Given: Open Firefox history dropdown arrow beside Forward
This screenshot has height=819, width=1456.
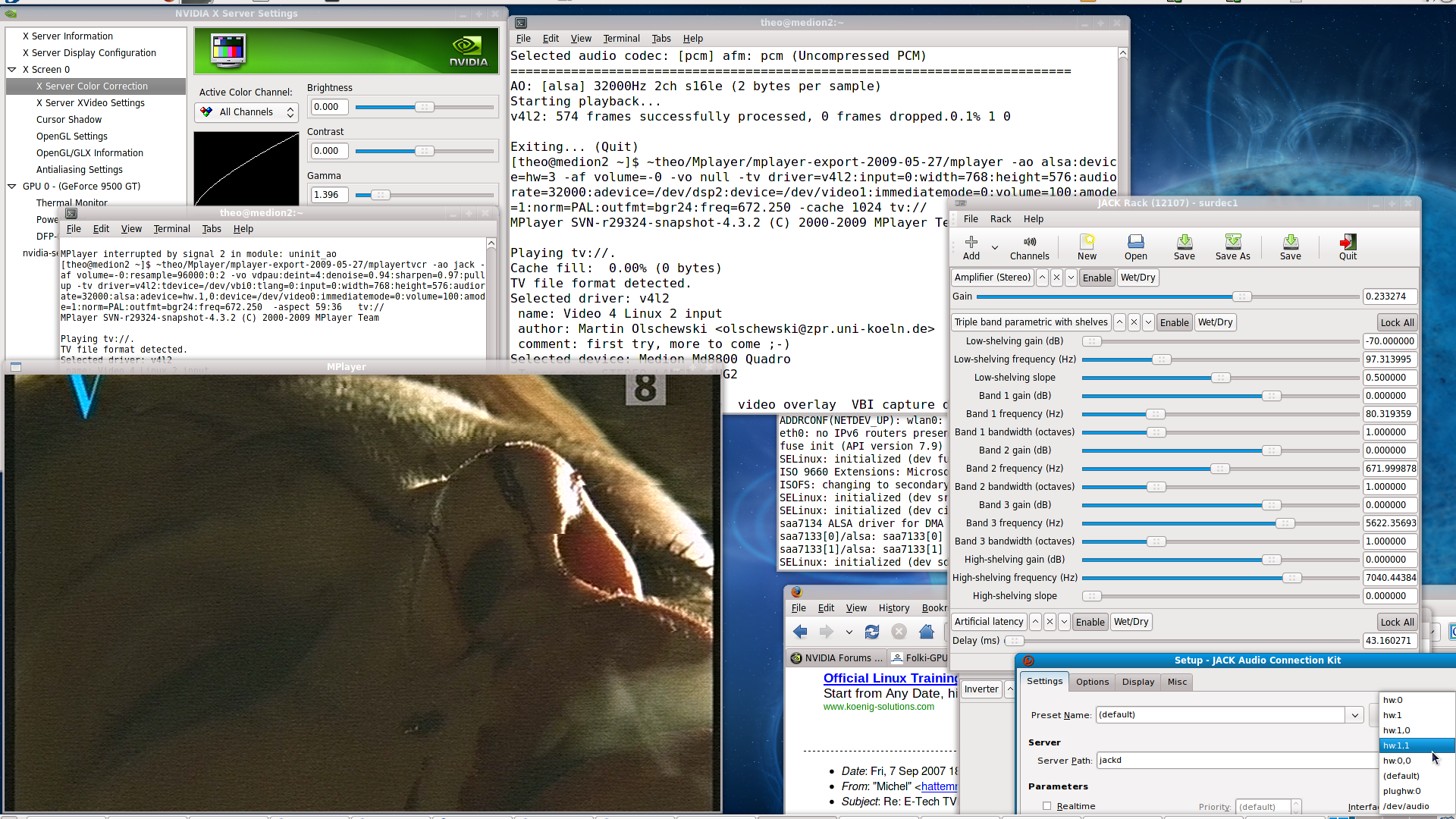Looking at the screenshot, I should coord(849,632).
